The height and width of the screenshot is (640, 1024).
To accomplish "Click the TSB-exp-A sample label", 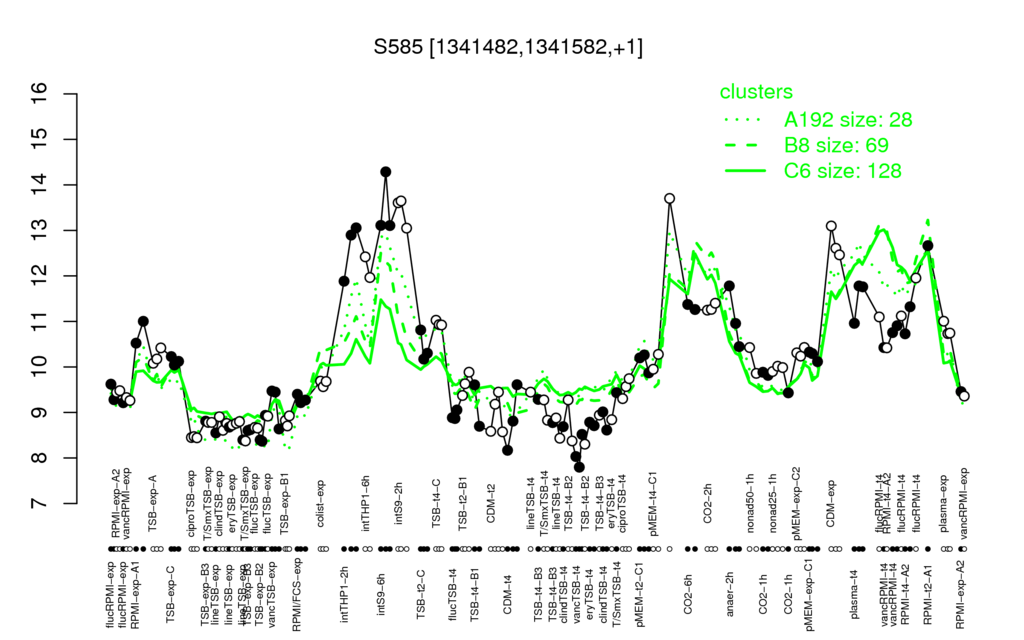I will [x=153, y=501].
